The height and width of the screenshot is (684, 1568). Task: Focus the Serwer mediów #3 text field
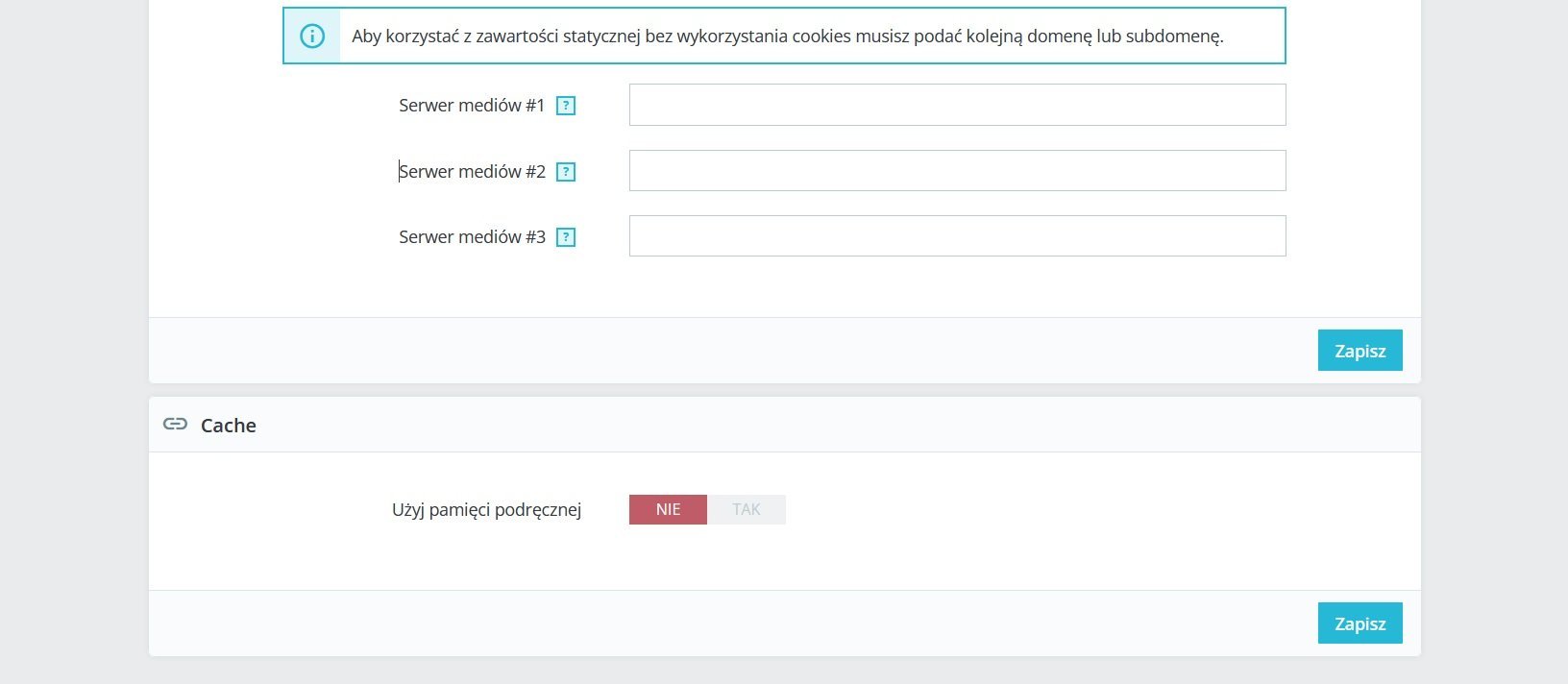click(x=957, y=236)
